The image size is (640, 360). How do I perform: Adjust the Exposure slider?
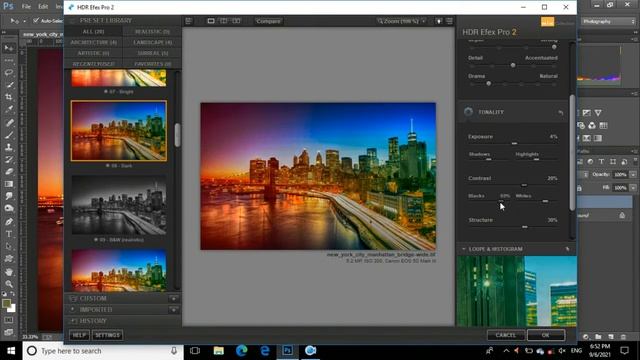514,143
